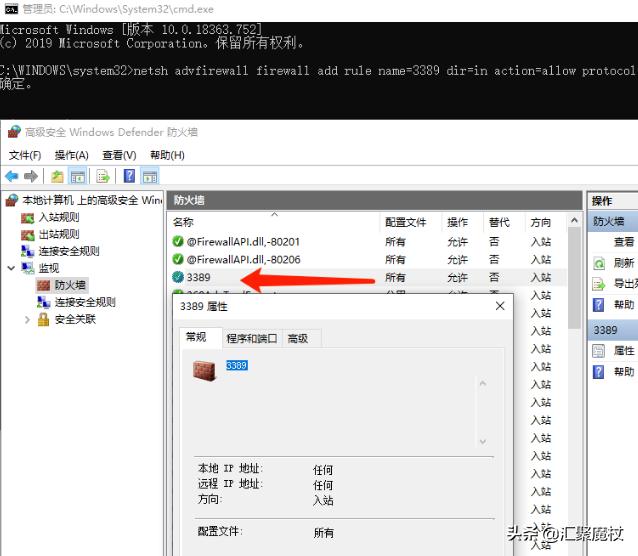Click the blue help question mark toolbar icon
The width and height of the screenshot is (638, 556).
point(129,176)
